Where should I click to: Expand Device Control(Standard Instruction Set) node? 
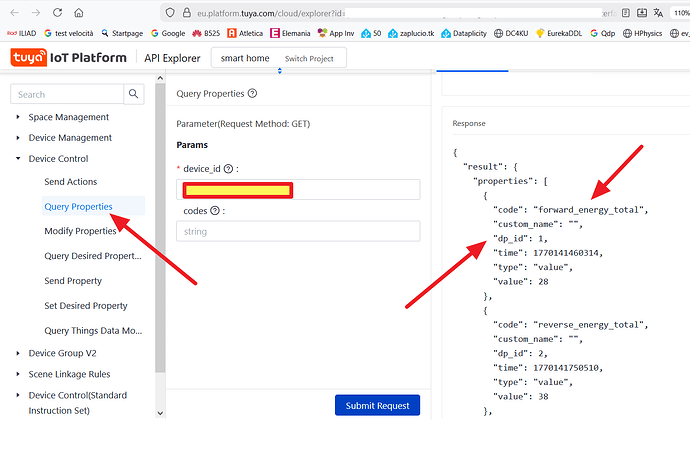pos(18,395)
